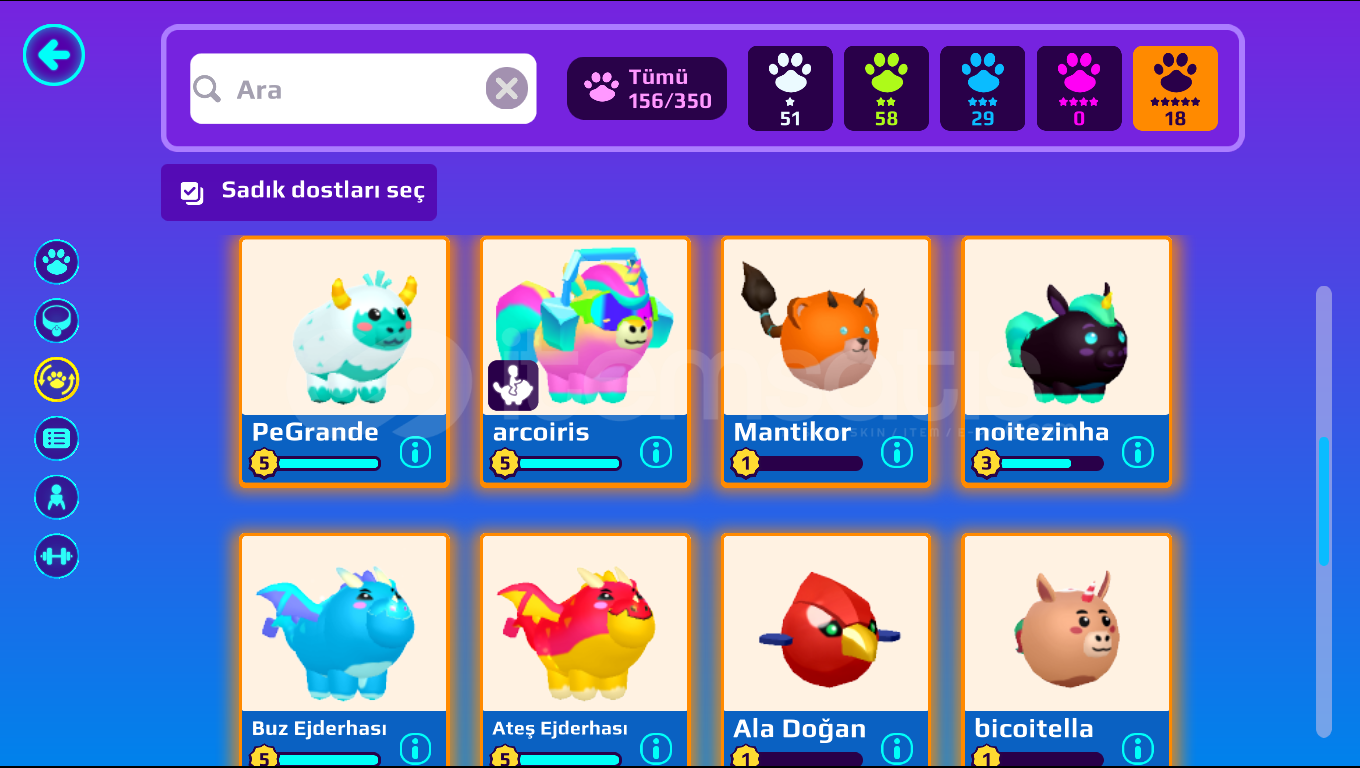Filter by two-star pets (58)
Screen dimensions: 1360x768
(886, 88)
